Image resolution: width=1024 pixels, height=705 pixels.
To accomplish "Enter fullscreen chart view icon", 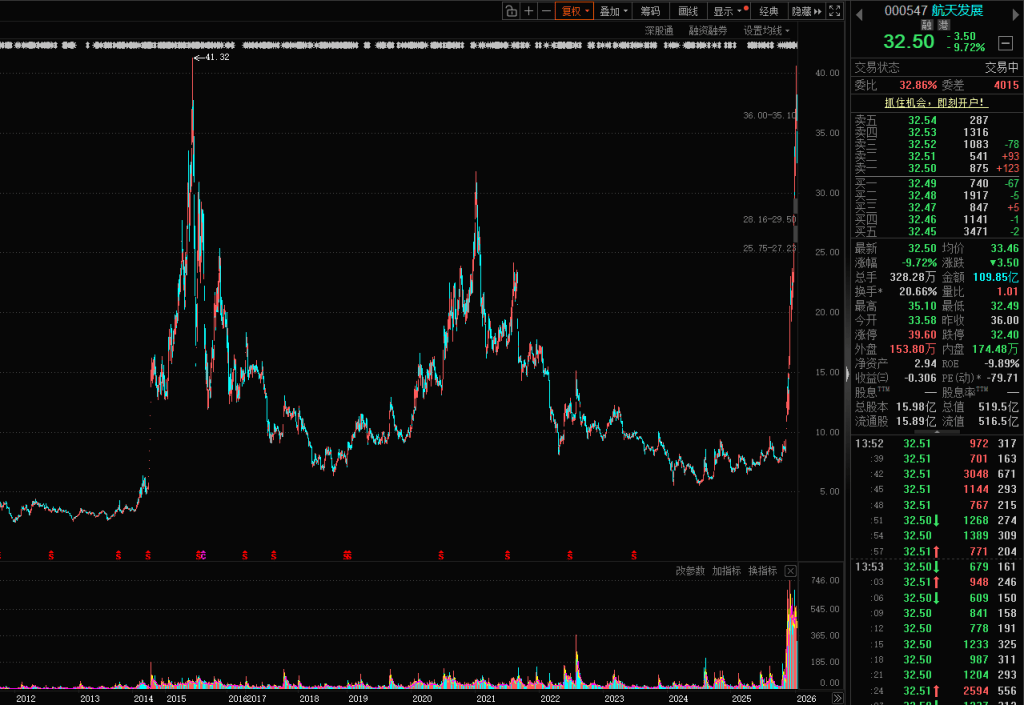I will tap(835, 11).
